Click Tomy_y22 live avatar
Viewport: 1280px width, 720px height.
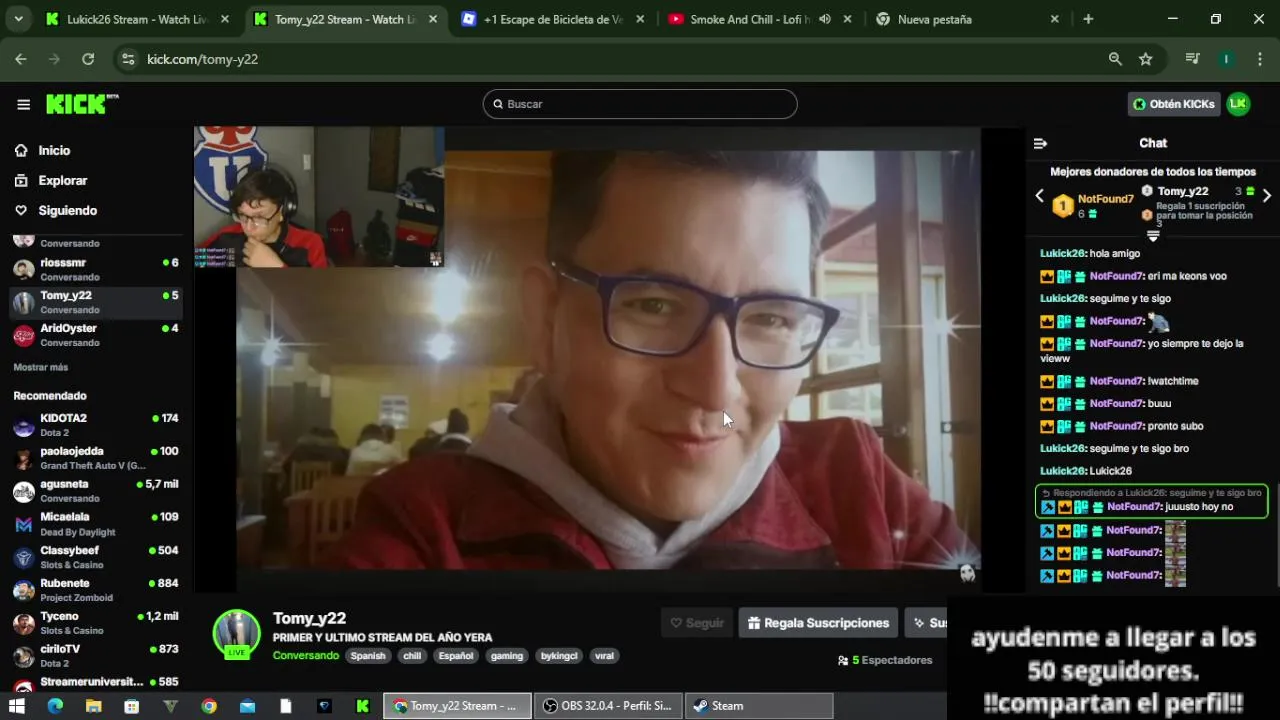[236, 633]
